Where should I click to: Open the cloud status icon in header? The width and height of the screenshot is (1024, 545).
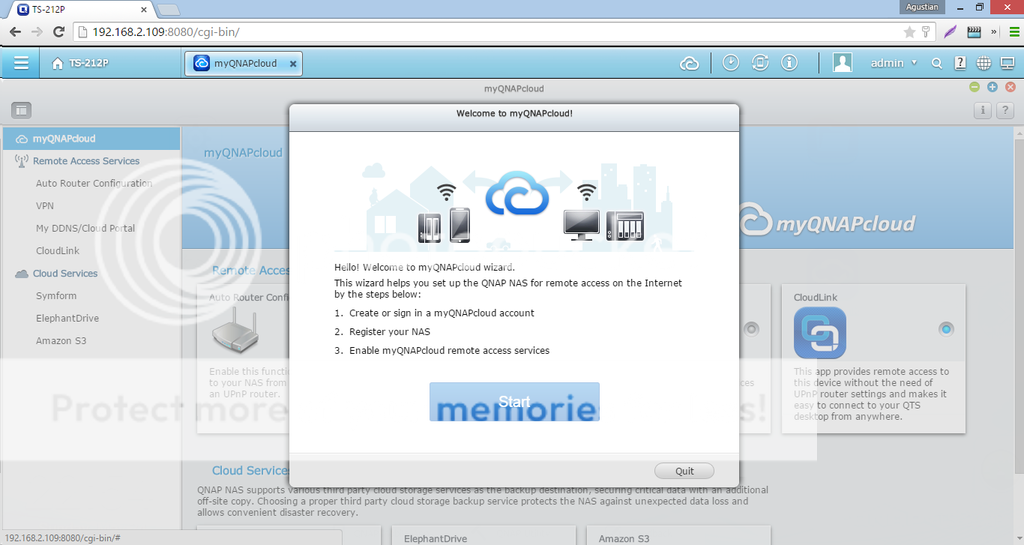coord(689,63)
